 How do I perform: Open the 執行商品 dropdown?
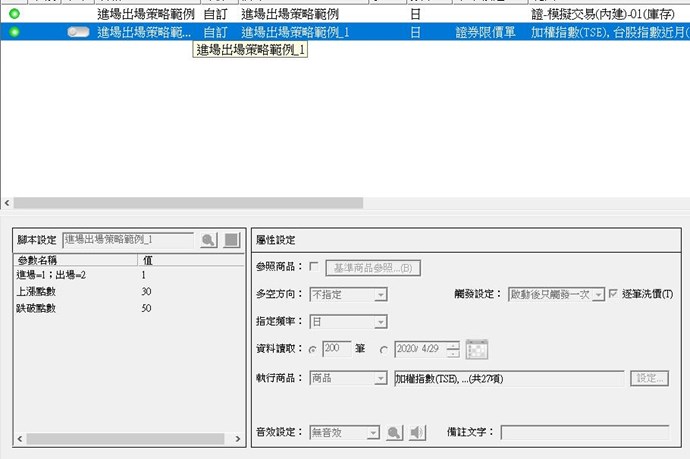pos(380,378)
